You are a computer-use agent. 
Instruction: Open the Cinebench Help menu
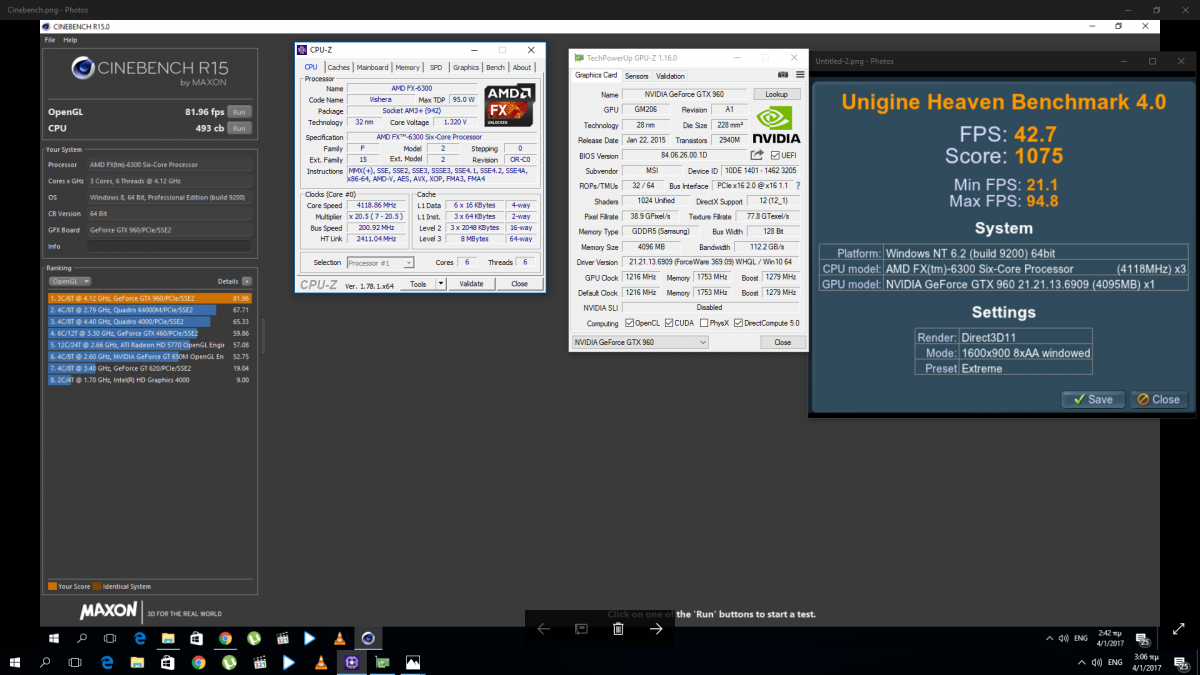70,40
